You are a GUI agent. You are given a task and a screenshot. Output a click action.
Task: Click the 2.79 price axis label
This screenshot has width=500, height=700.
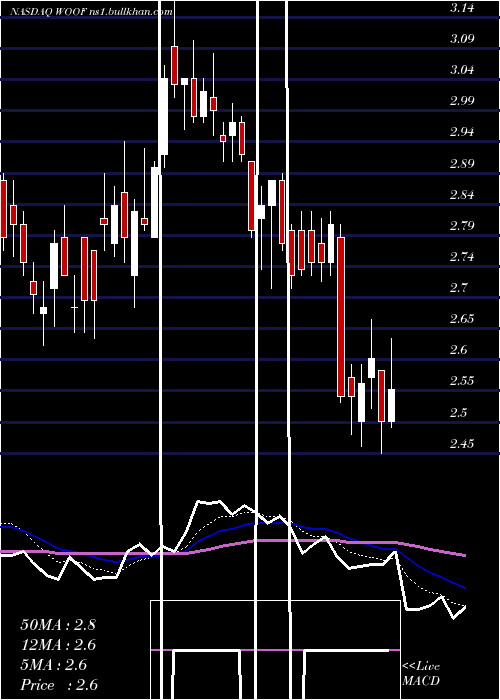pyautogui.click(x=462, y=226)
